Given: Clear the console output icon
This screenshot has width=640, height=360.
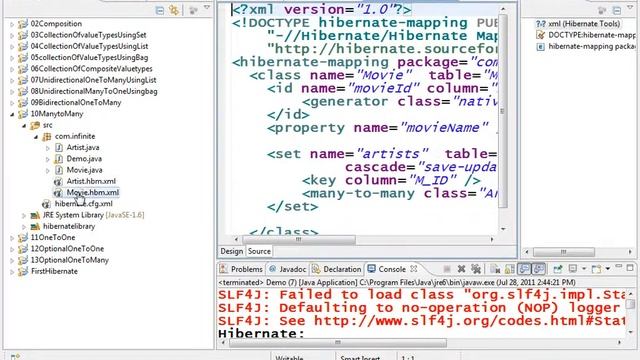Looking at the screenshot, I should click(x=495, y=269).
